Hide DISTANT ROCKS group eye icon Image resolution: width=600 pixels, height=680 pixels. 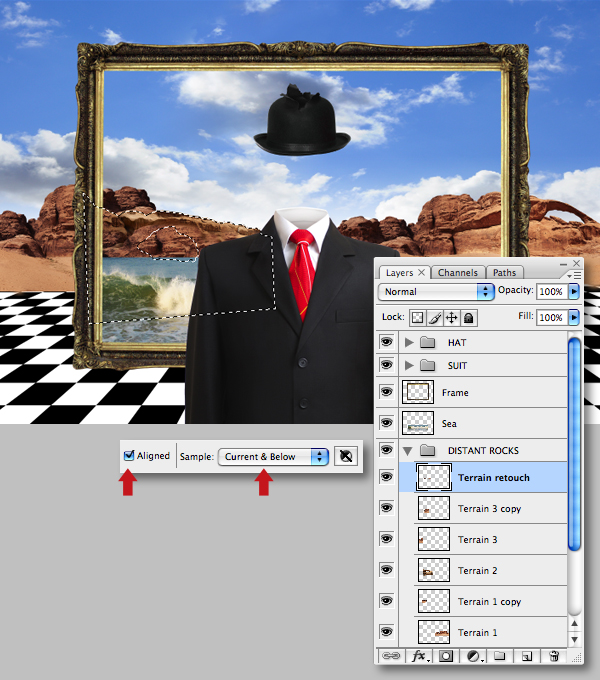386,450
